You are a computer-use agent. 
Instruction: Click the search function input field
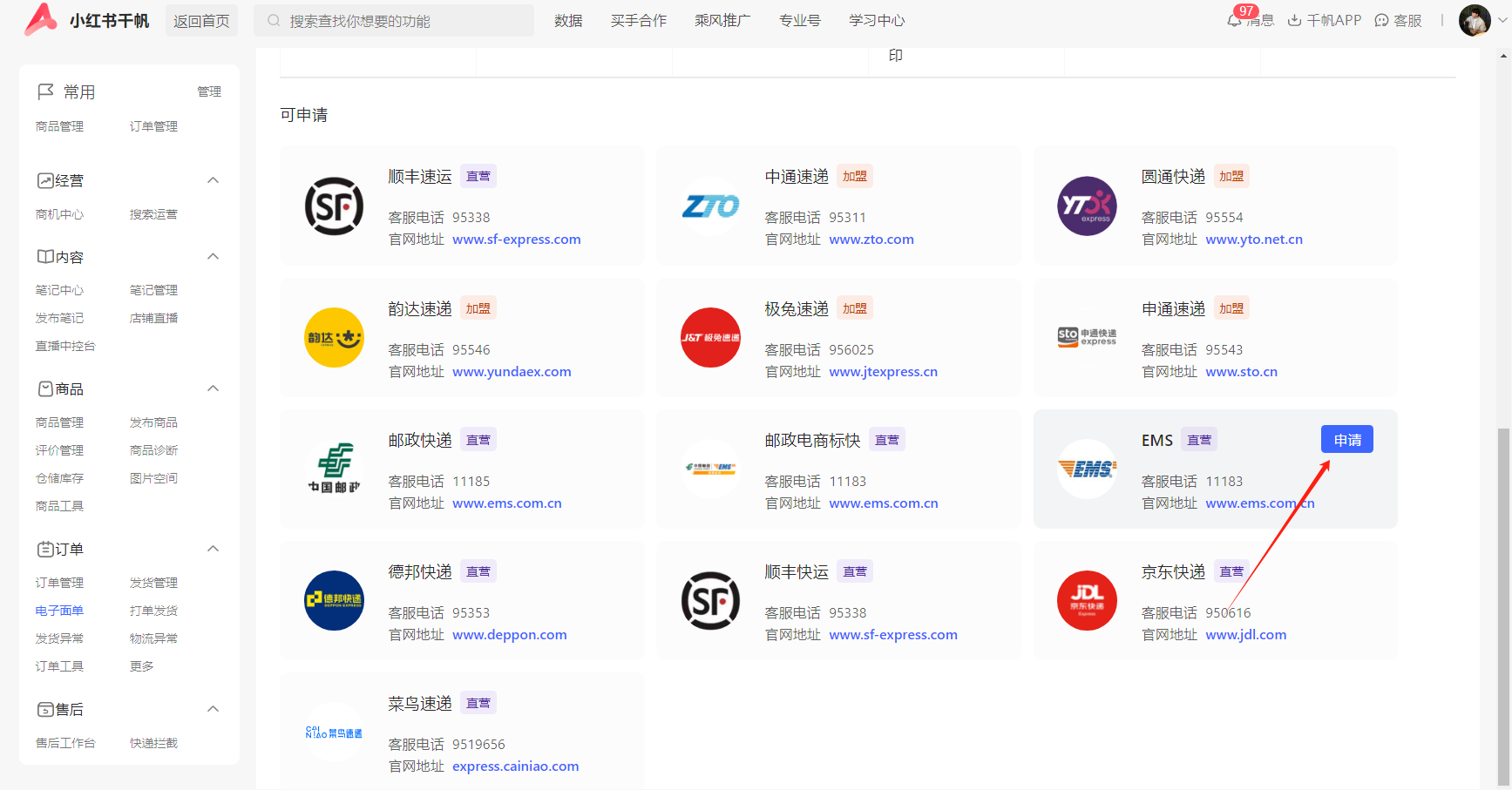(x=394, y=21)
